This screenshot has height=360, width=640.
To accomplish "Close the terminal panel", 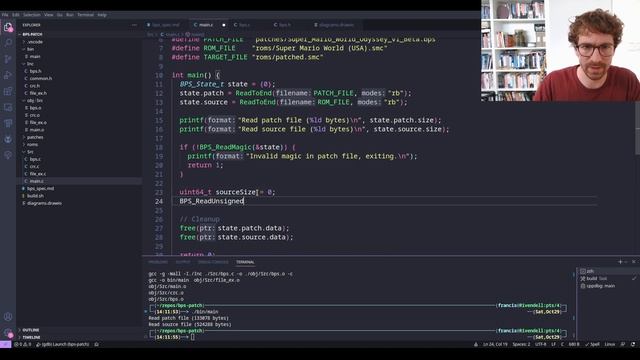I will (634, 262).
